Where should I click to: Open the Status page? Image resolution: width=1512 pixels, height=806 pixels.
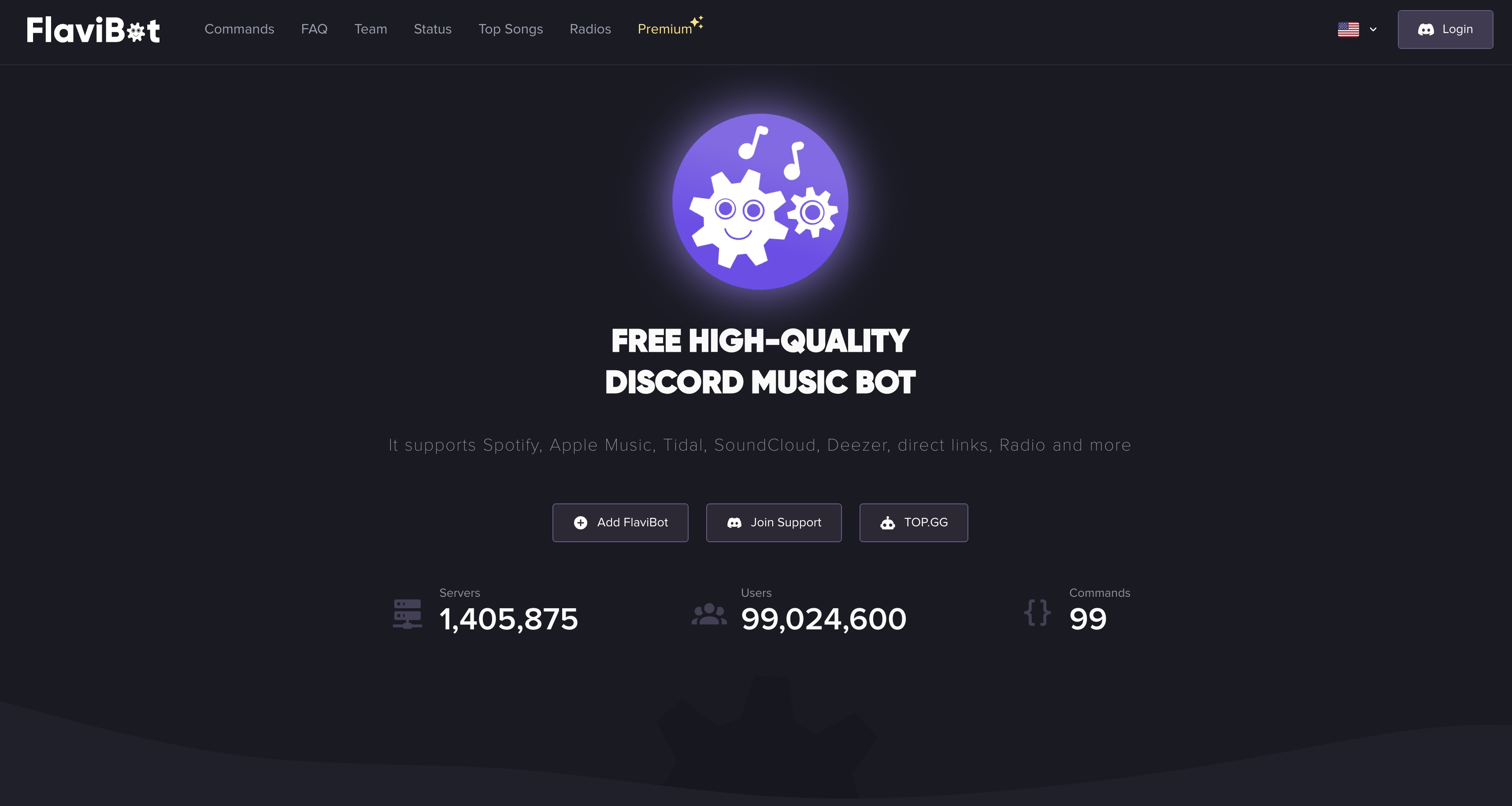point(433,30)
